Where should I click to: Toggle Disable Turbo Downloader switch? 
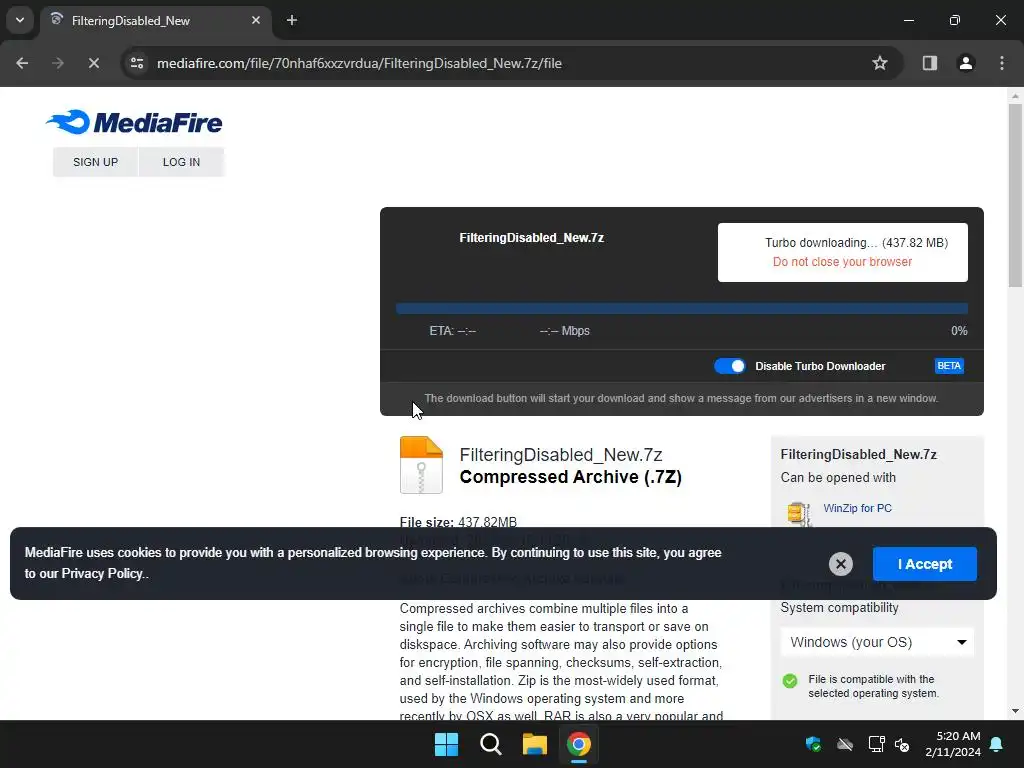pyautogui.click(x=729, y=366)
